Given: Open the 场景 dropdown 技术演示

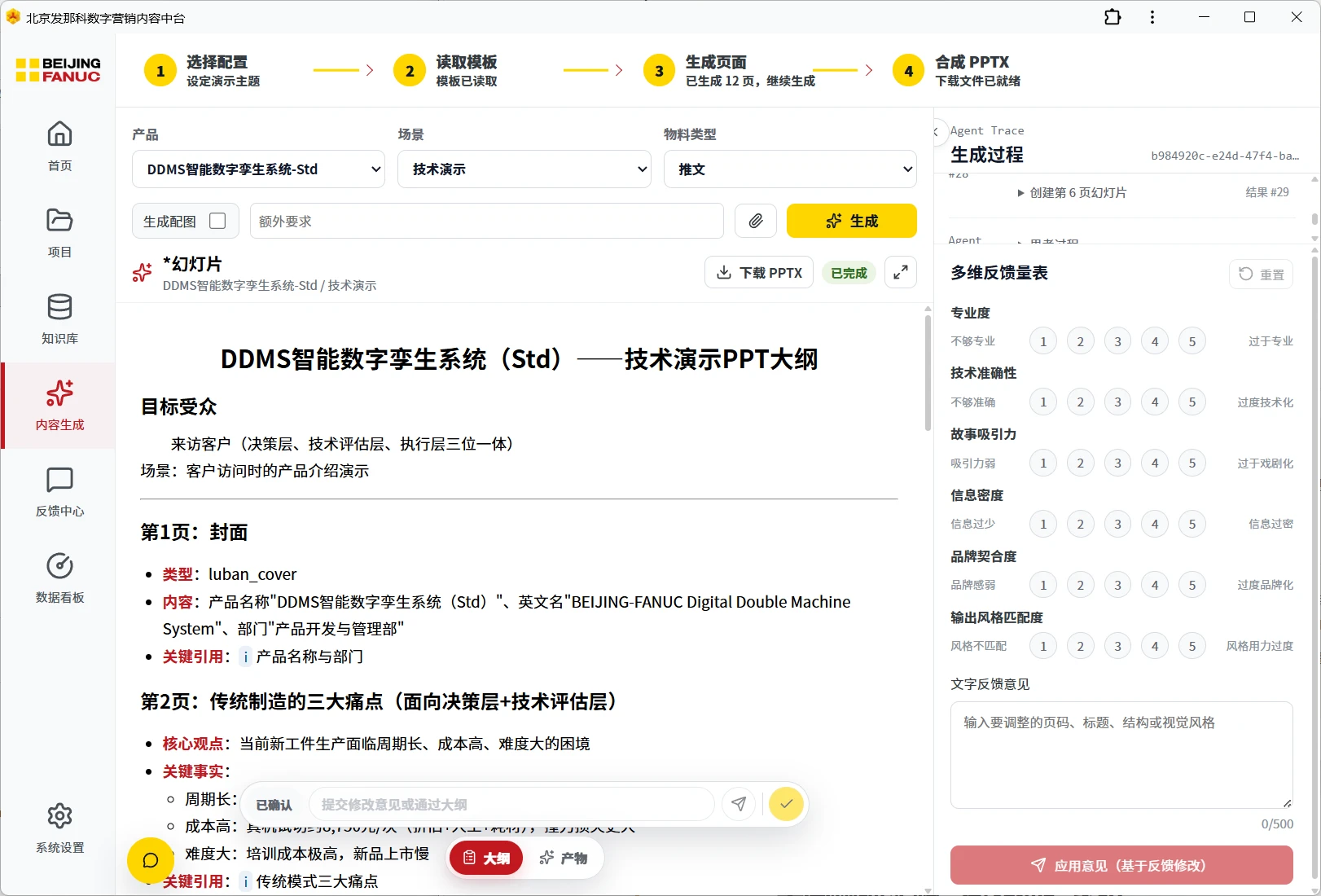Looking at the screenshot, I should (524, 169).
